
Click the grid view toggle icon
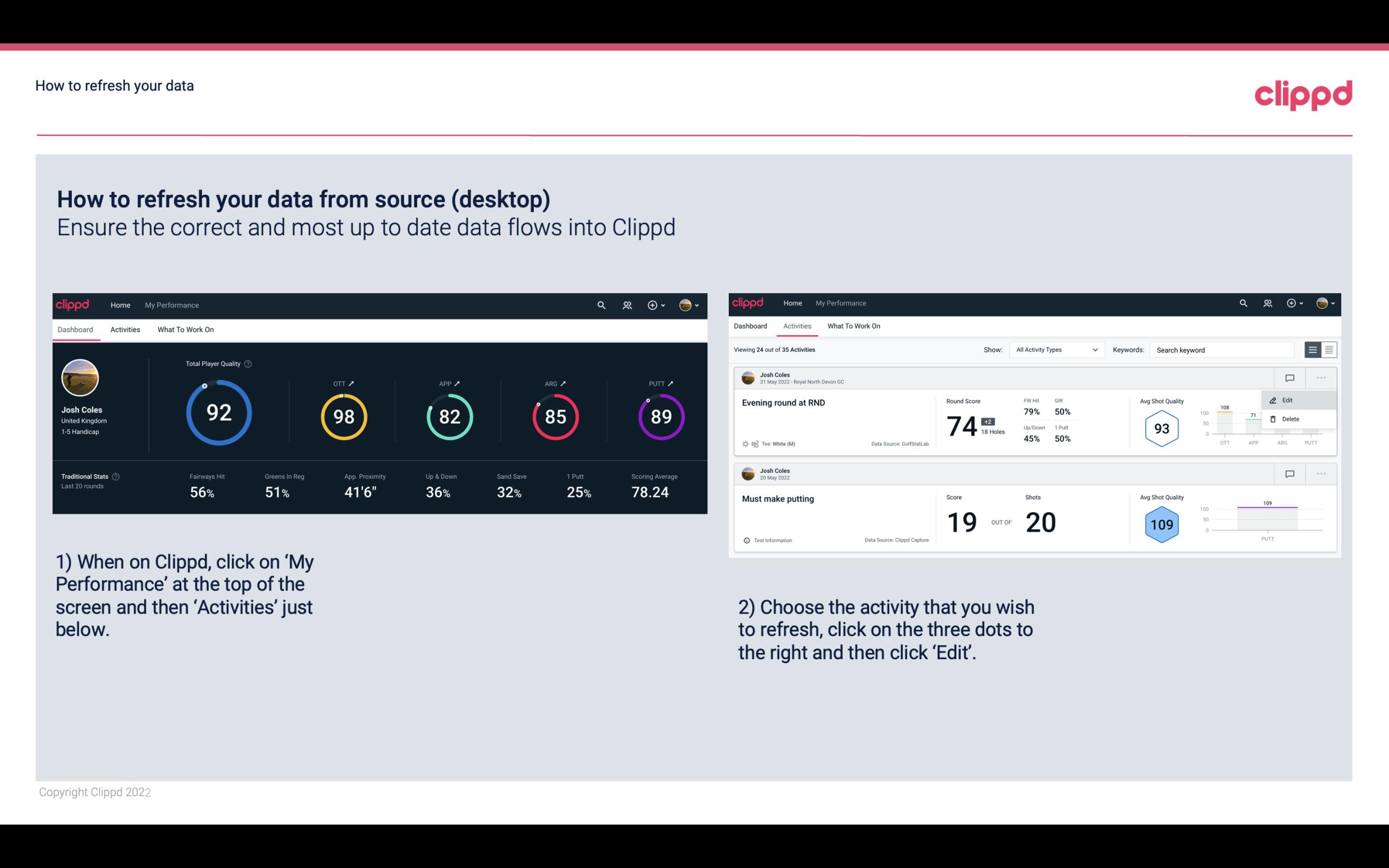click(x=1329, y=349)
